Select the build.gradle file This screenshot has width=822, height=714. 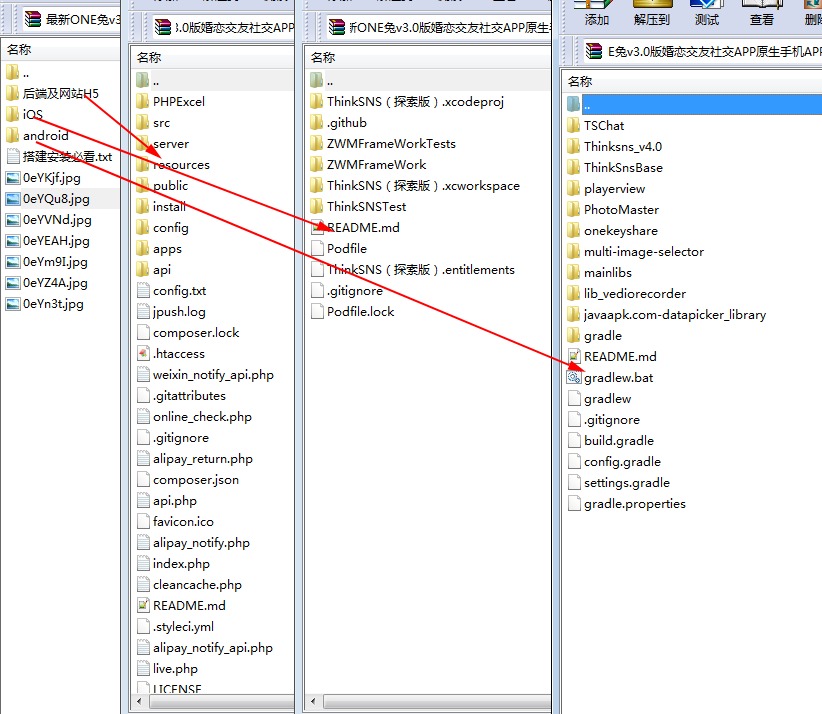click(618, 441)
